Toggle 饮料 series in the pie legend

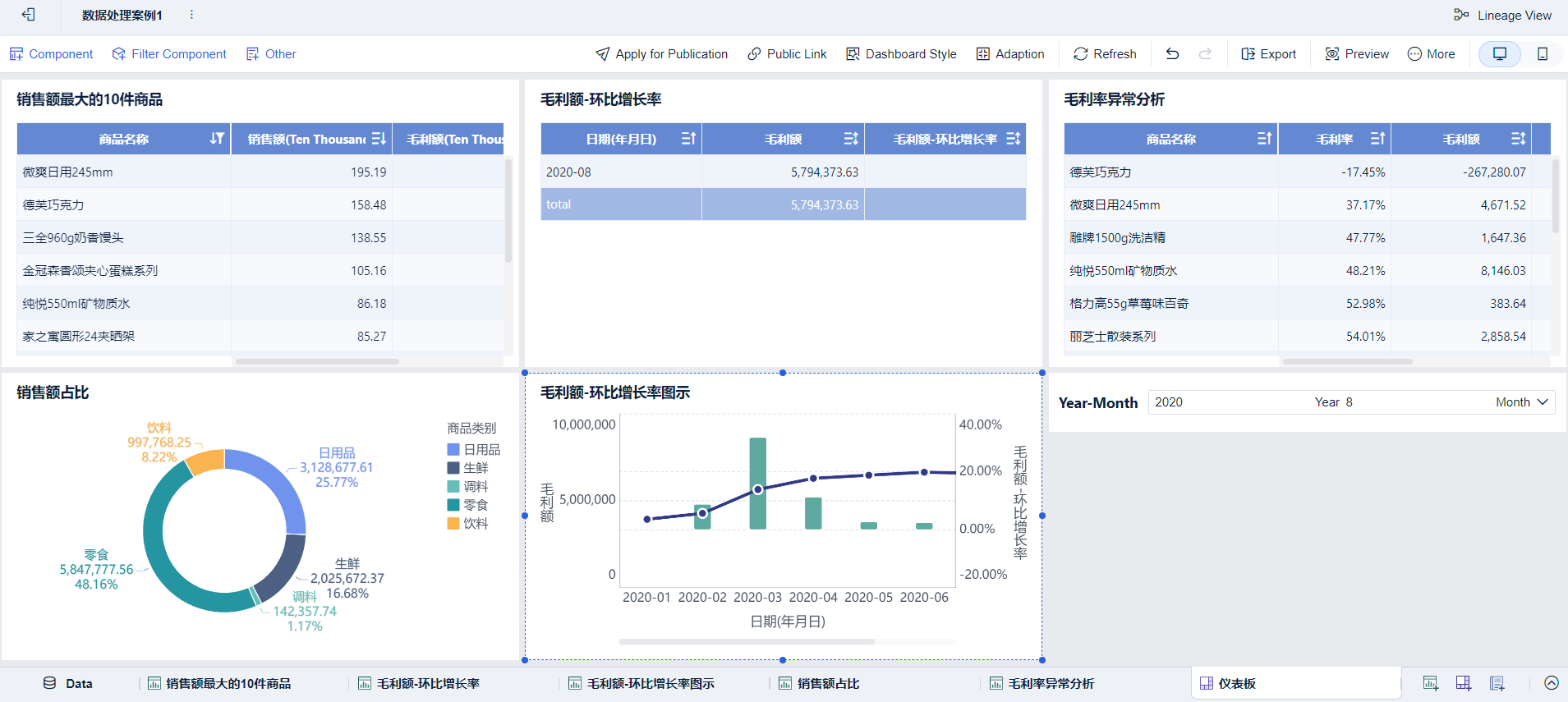468,524
